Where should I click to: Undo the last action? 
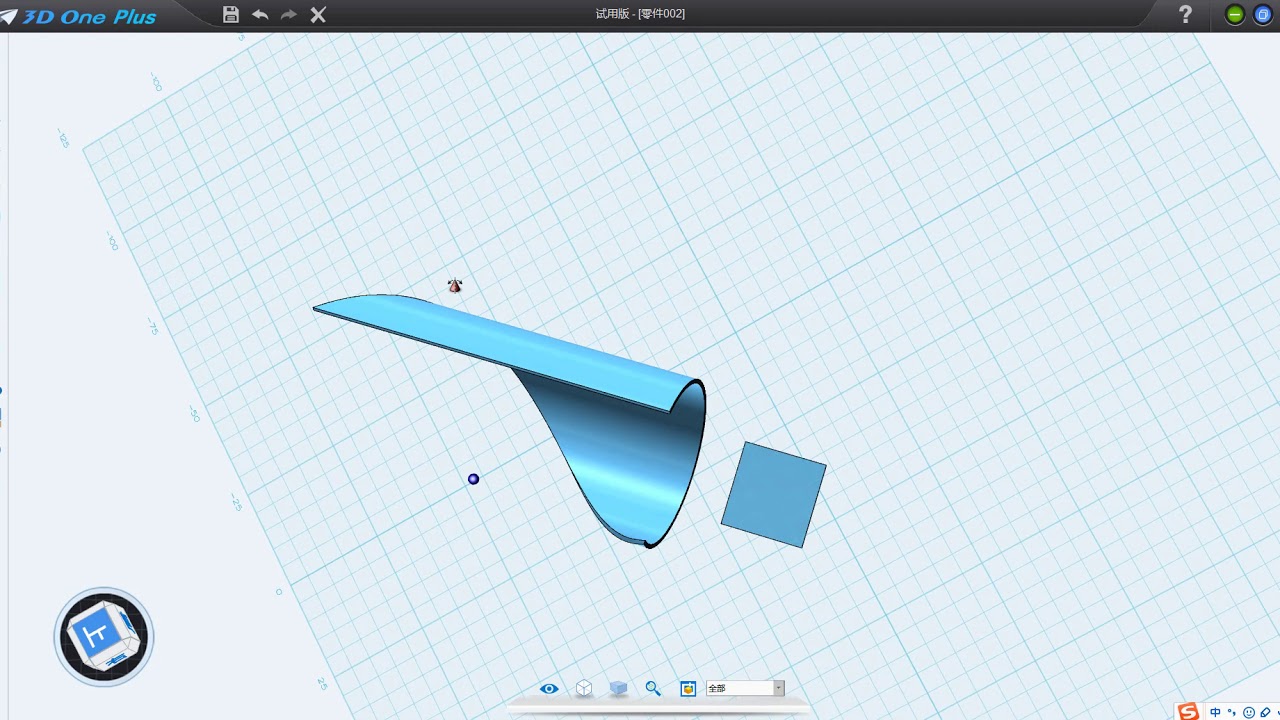click(x=260, y=14)
